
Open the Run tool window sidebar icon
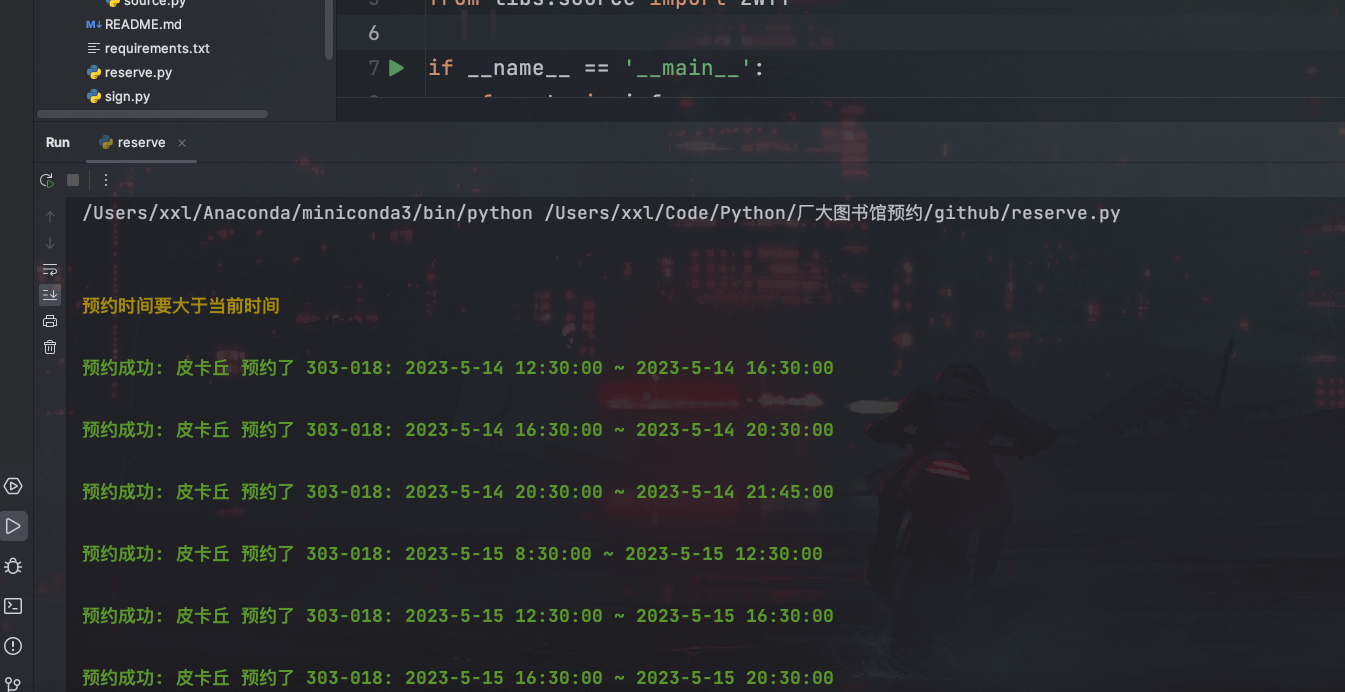pyautogui.click(x=13, y=526)
